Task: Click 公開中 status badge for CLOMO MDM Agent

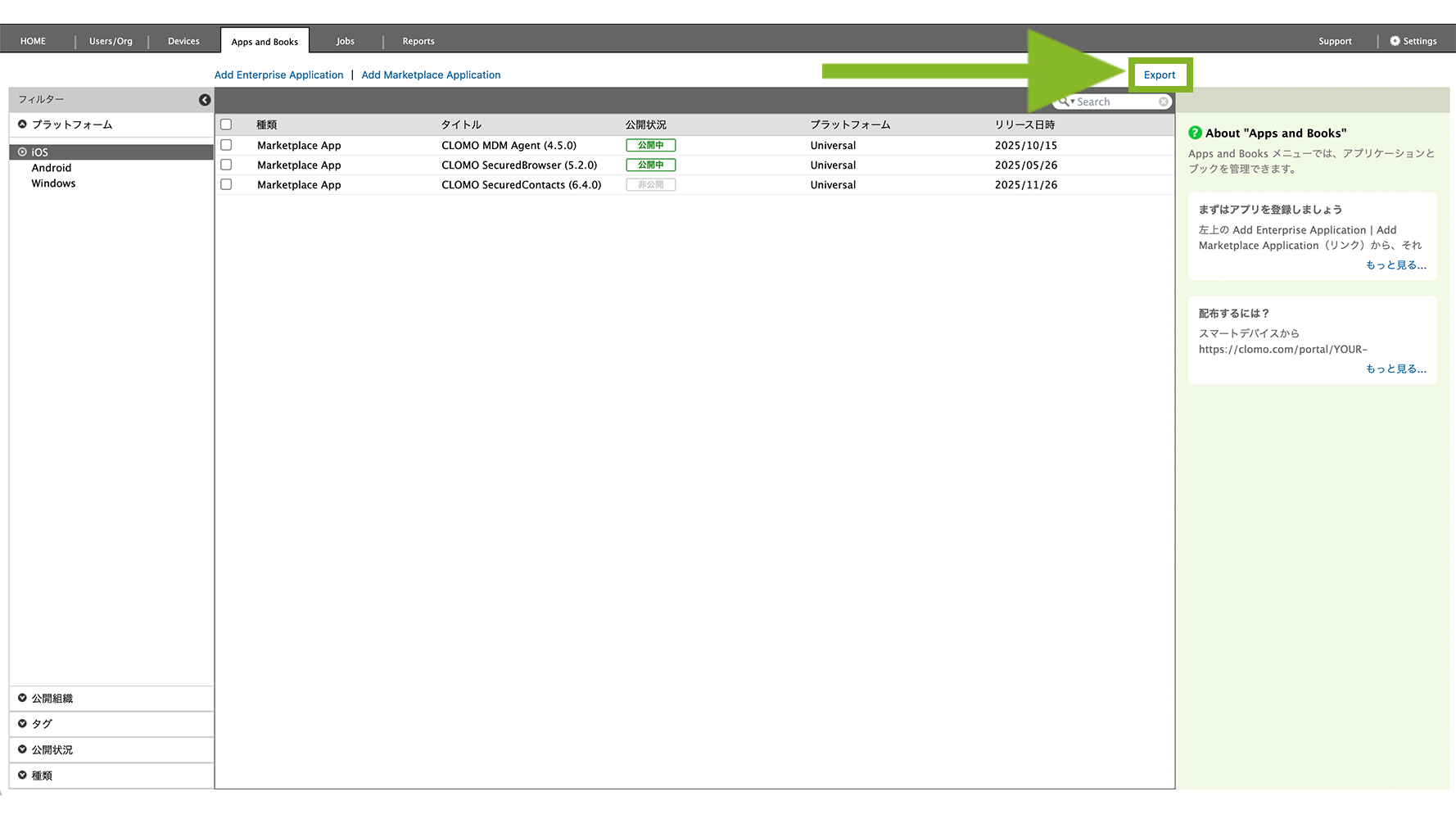Action: point(650,145)
